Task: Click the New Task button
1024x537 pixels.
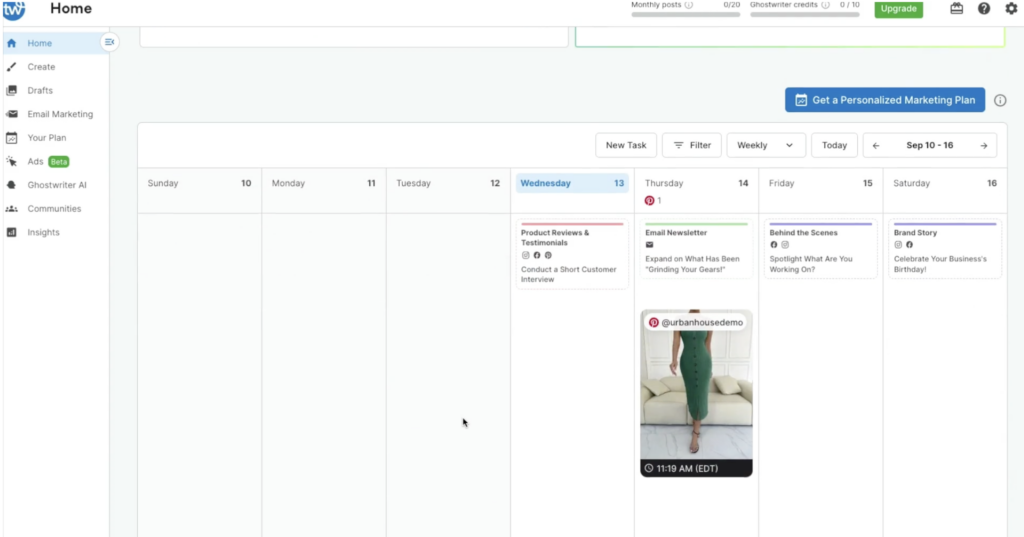Action: (x=626, y=145)
